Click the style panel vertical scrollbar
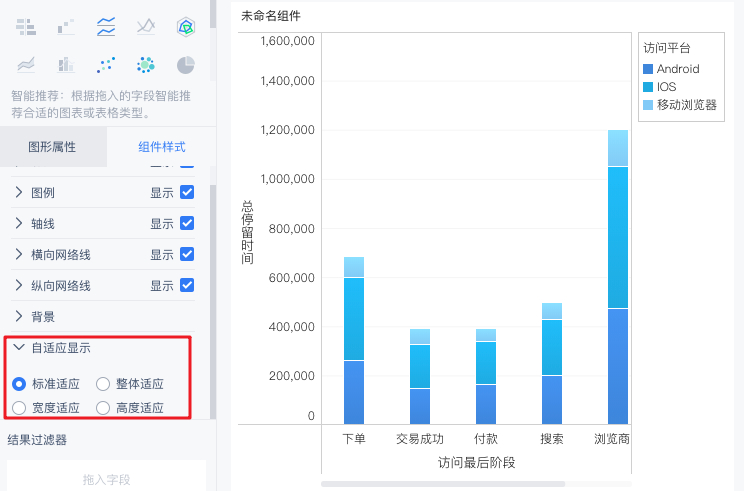 [213, 301]
